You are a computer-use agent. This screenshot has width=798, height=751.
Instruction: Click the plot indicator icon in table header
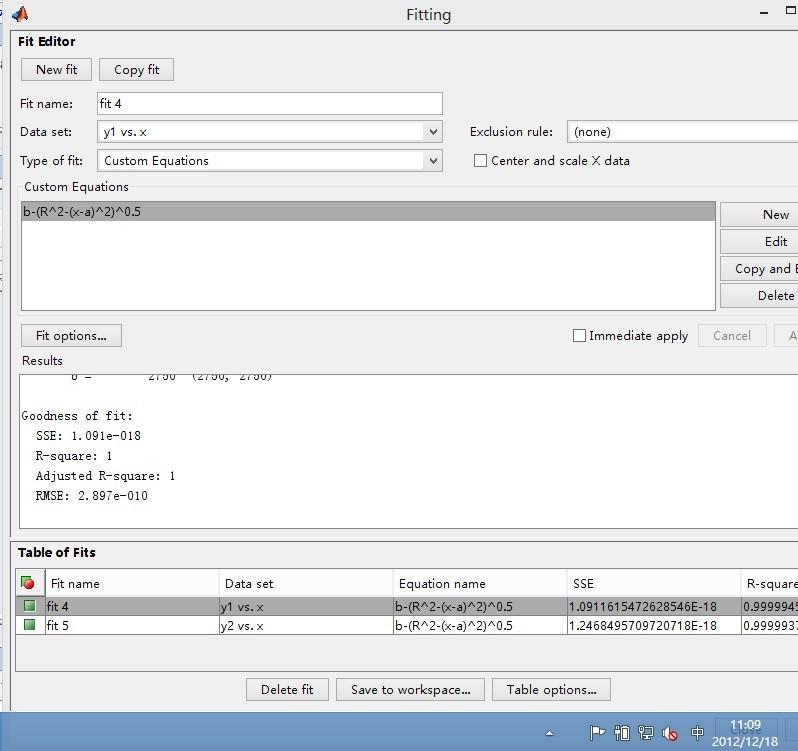[27, 583]
